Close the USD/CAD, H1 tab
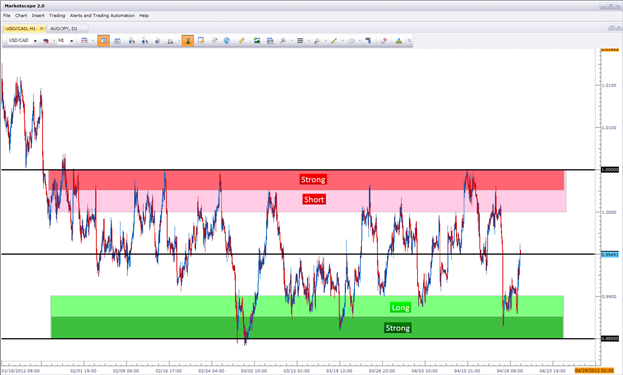The width and height of the screenshot is (623, 375). coord(41,29)
